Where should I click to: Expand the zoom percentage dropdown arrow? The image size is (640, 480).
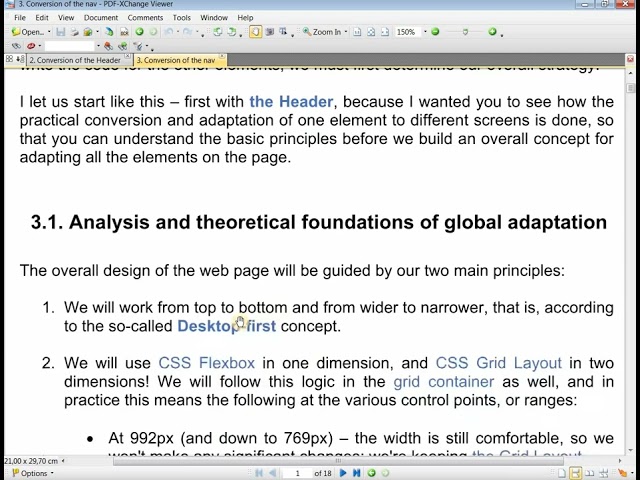(425, 32)
